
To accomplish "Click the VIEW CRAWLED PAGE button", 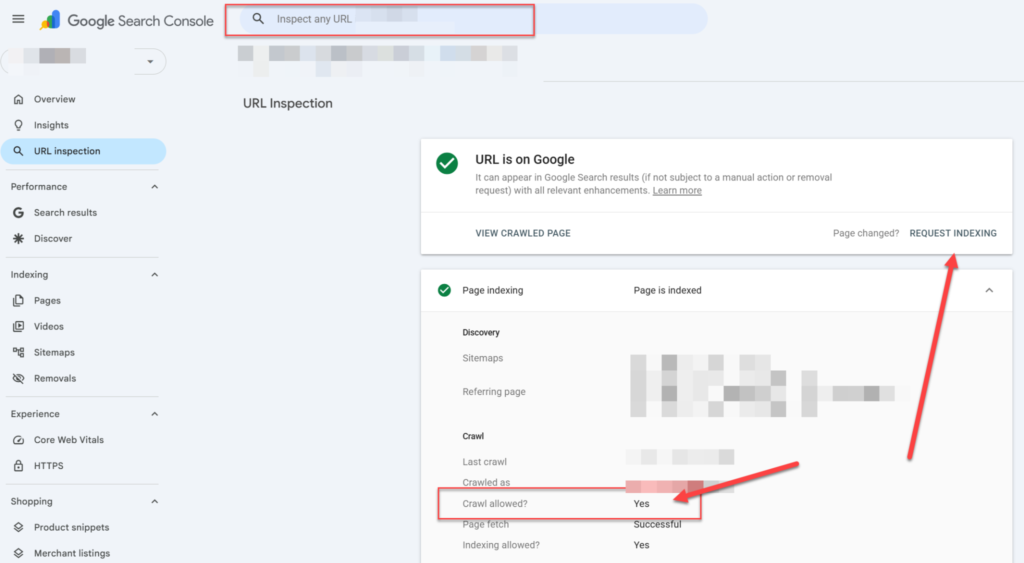I will point(523,233).
